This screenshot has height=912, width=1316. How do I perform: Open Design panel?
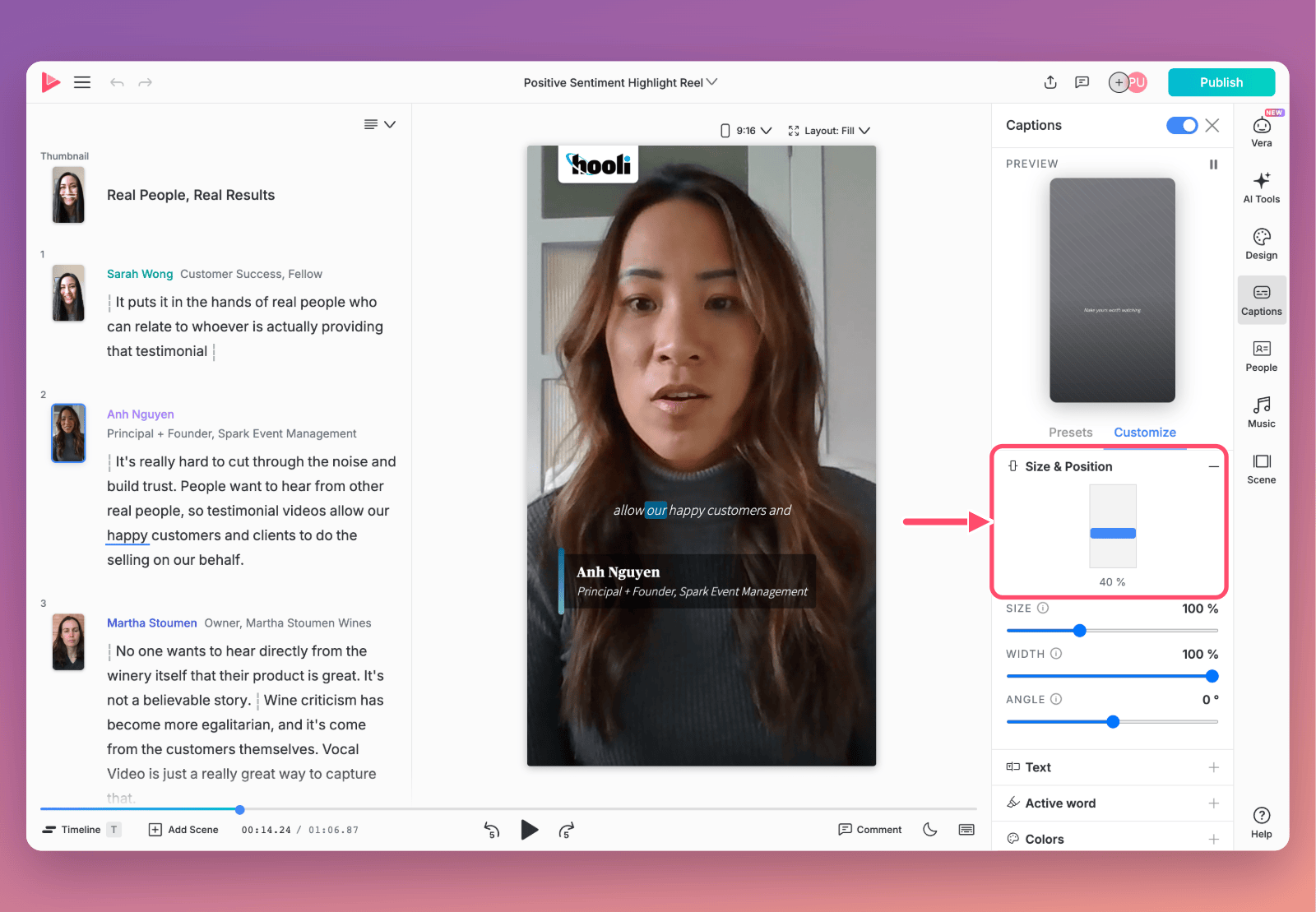tap(1262, 243)
